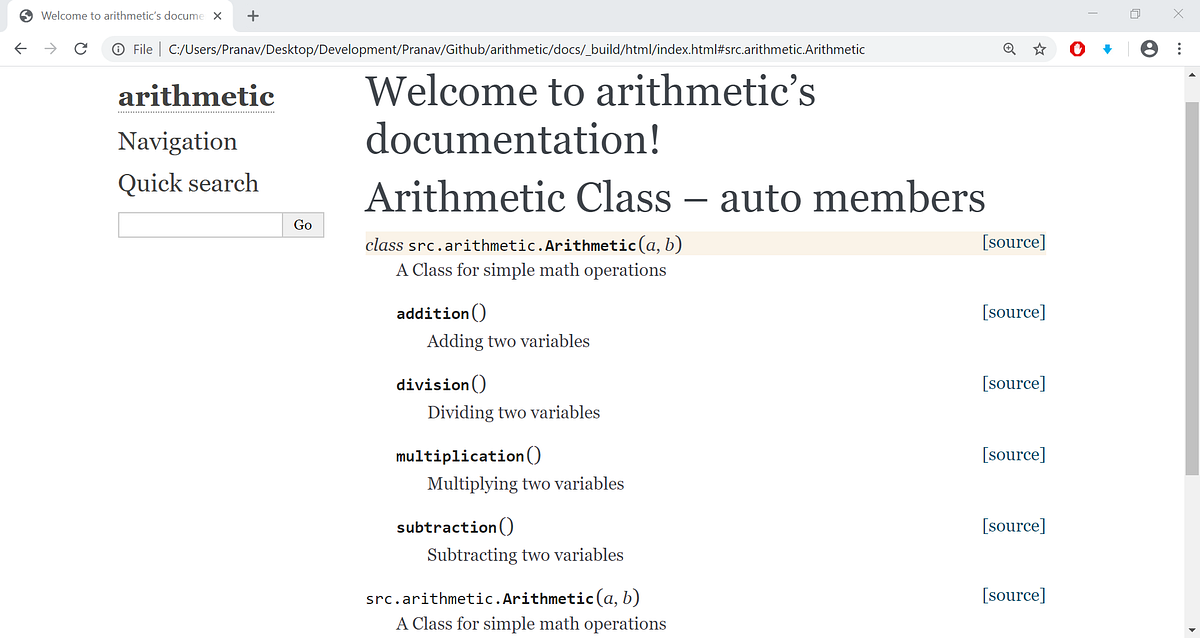This screenshot has width=1200, height=638.
Task: View source of the Arithmetic class
Action: pyautogui.click(x=1013, y=241)
